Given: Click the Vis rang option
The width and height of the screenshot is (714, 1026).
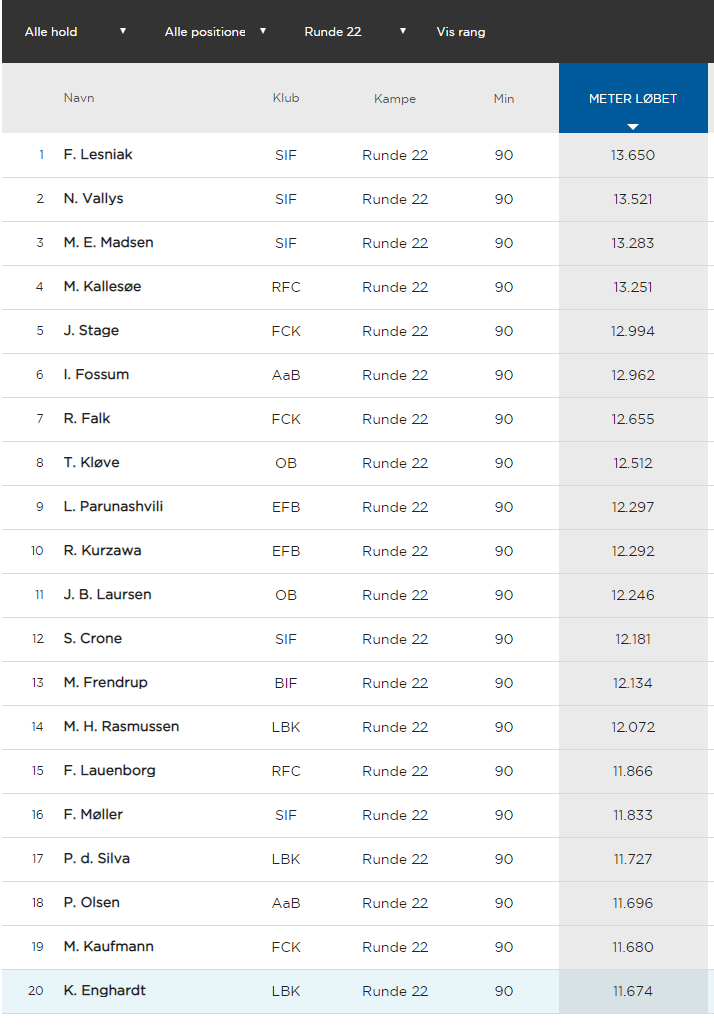Looking at the screenshot, I should [x=461, y=31].
